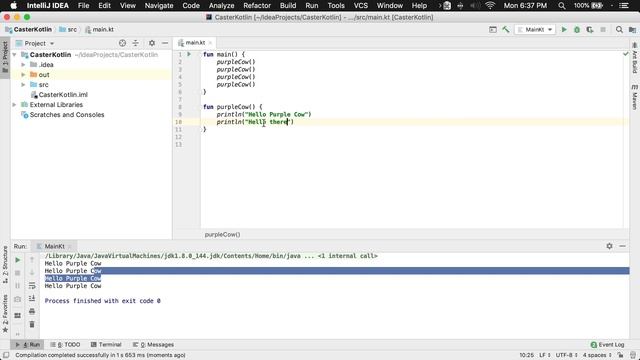Open the Event Log
This screenshot has width=640, height=360.
pyautogui.click(x=607, y=345)
